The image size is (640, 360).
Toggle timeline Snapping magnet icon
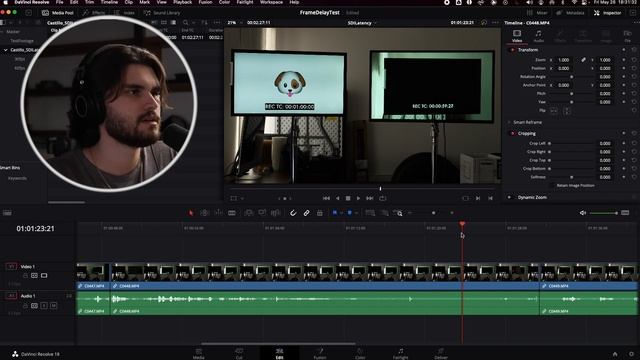pyautogui.click(x=293, y=213)
